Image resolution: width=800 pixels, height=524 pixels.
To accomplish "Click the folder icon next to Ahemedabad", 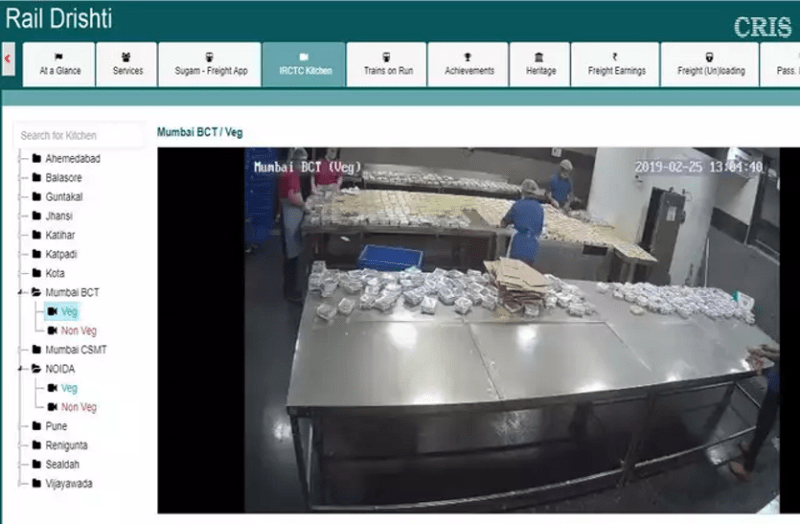I will click(37, 158).
